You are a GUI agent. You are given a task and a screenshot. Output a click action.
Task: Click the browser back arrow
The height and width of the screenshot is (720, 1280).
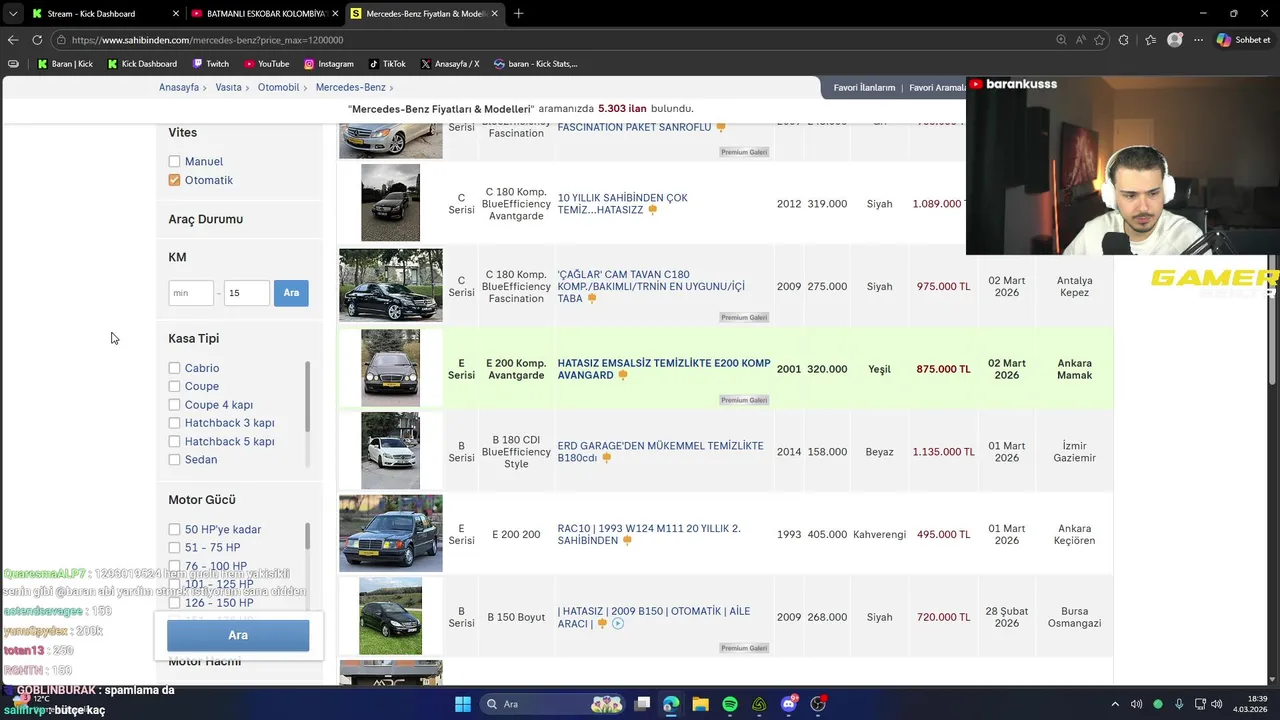click(x=13, y=40)
